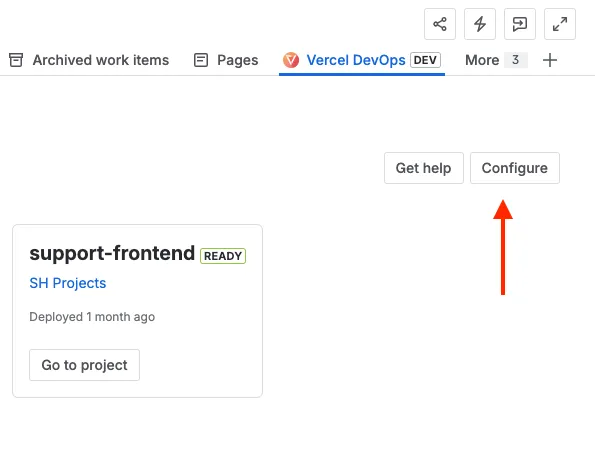The height and width of the screenshot is (472, 595).
Task: Click the share icon button
Action: tap(439, 24)
